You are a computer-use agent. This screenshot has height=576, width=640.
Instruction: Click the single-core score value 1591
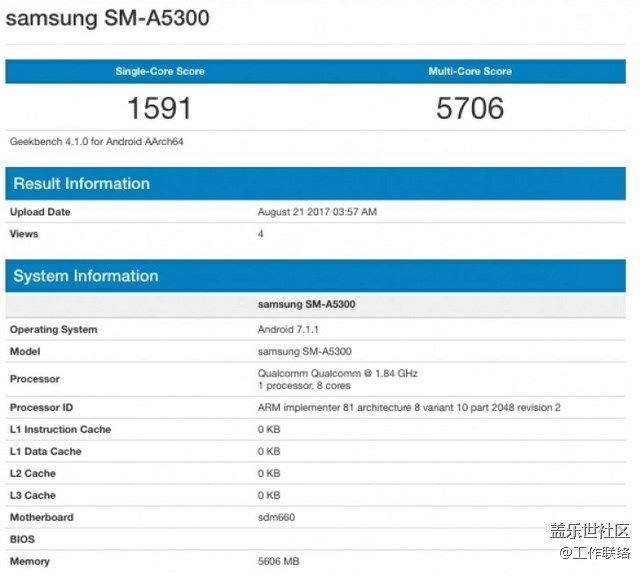point(158,107)
